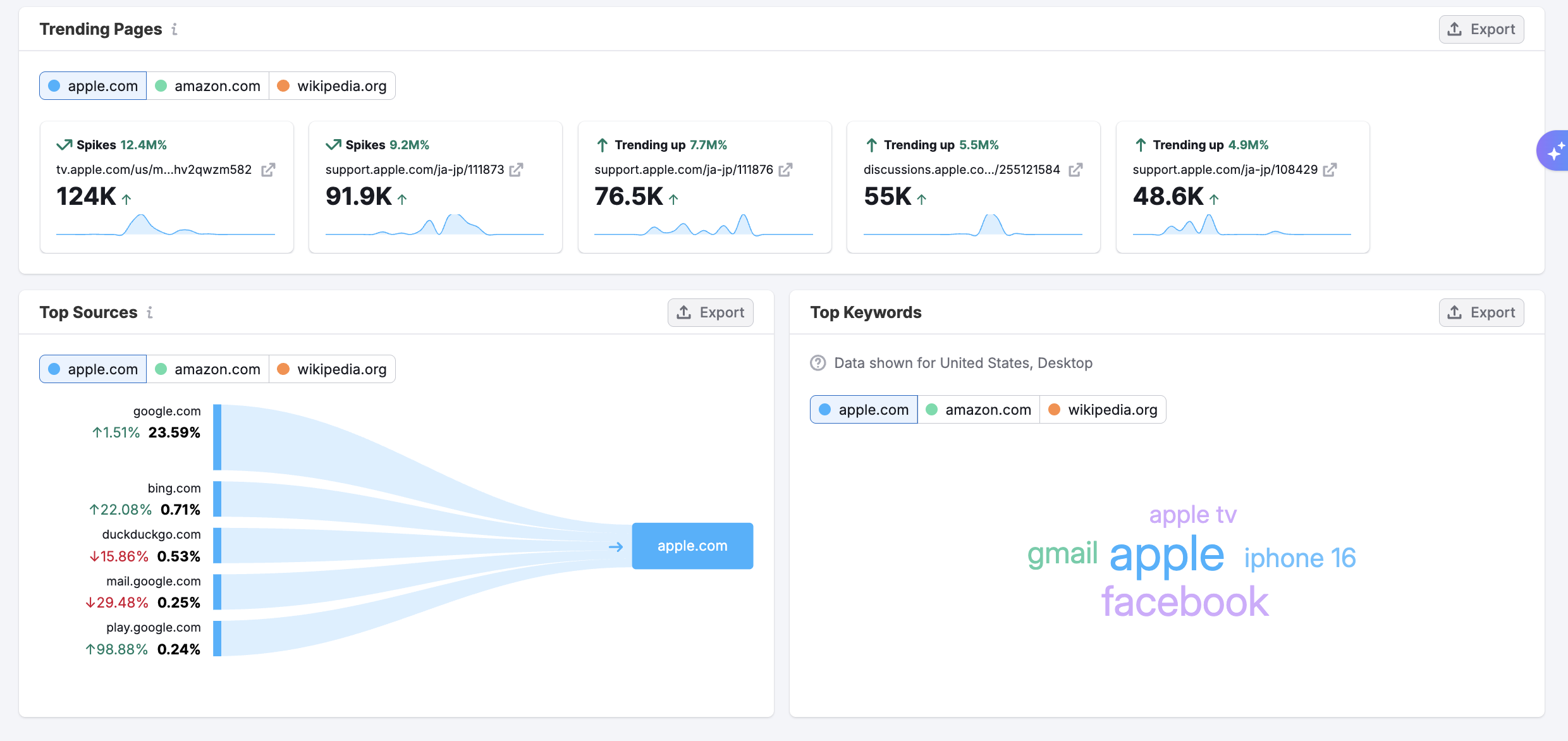The image size is (1568, 741).
Task: Export the Top Keywords data
Action: pos(1481,312)
